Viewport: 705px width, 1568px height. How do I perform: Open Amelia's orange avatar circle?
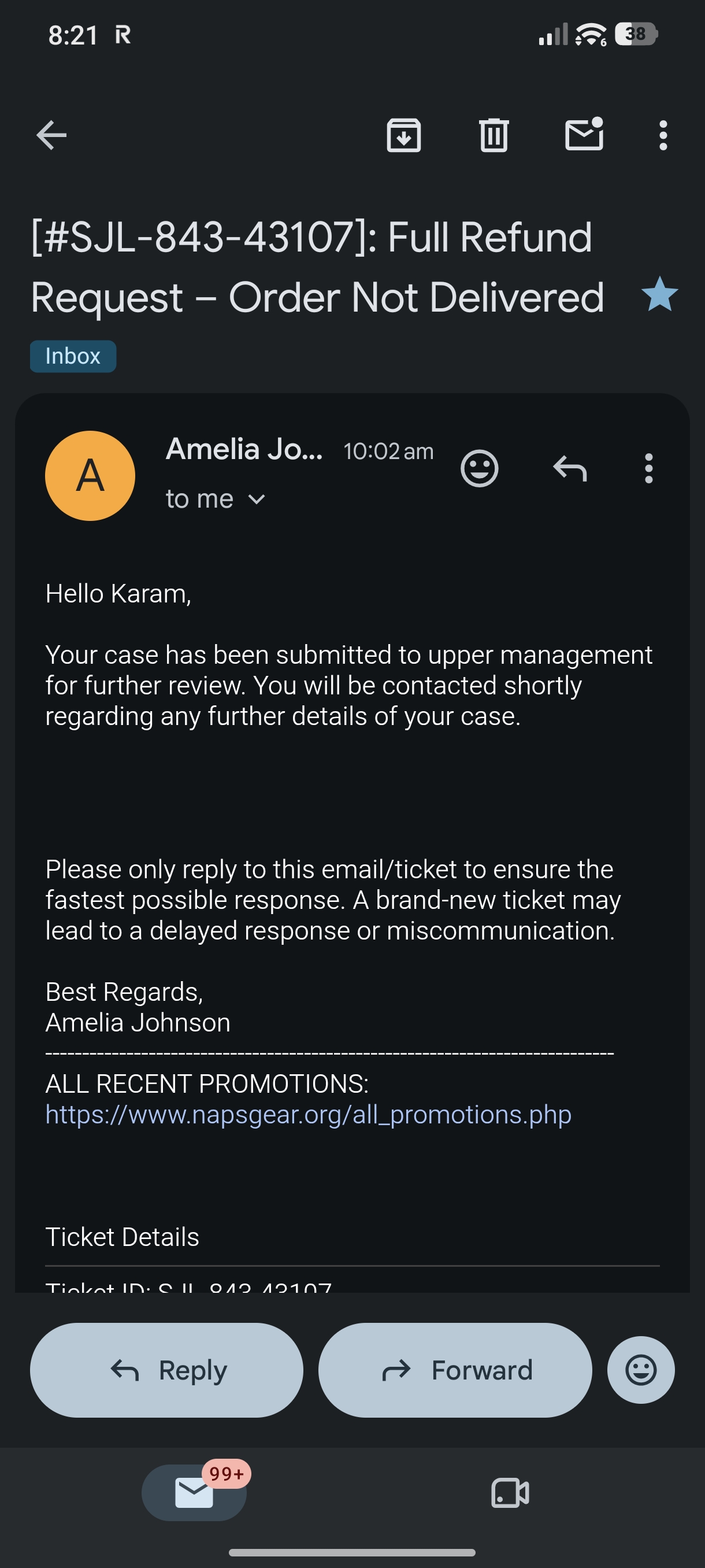pos(90,475)
